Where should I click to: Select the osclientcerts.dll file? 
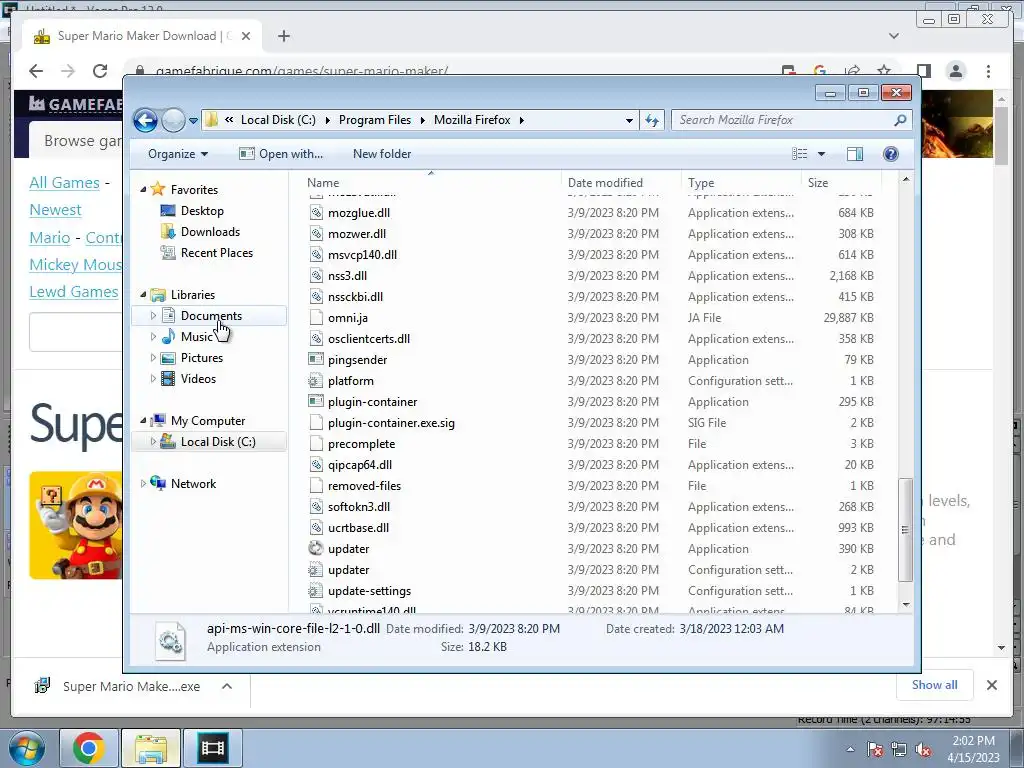369,339
